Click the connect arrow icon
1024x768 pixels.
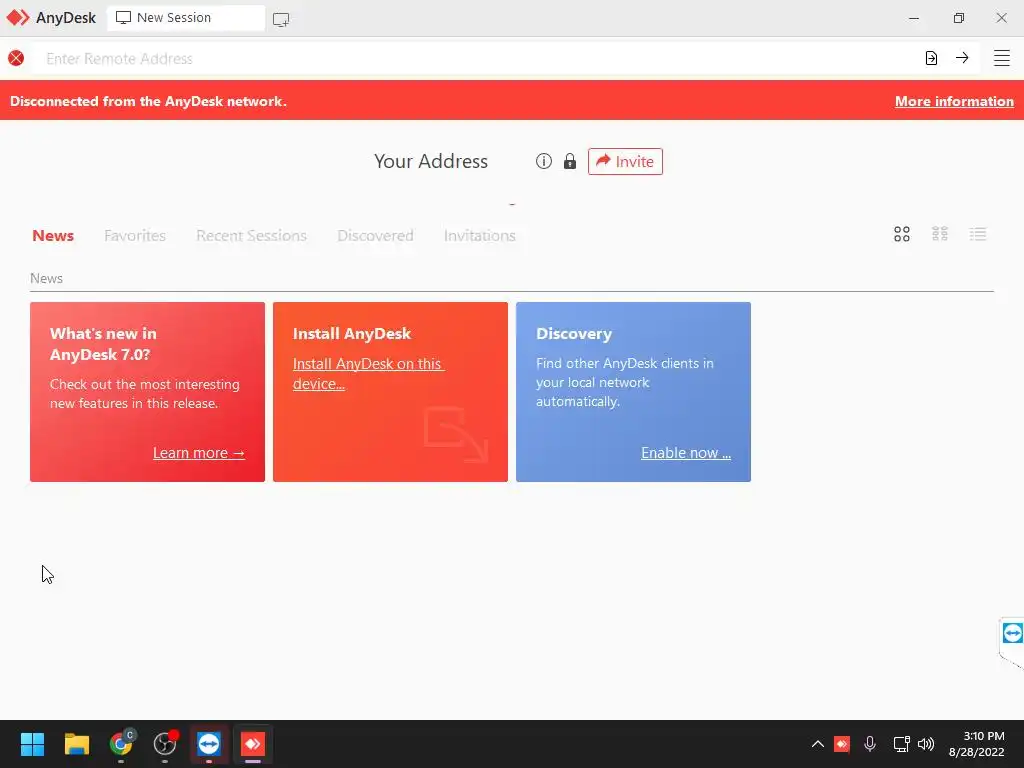[962, 58]
